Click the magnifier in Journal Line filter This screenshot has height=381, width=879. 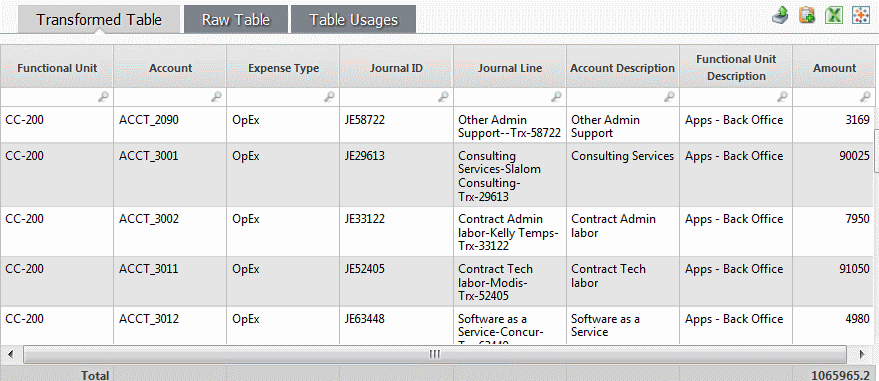click(556, 97)
